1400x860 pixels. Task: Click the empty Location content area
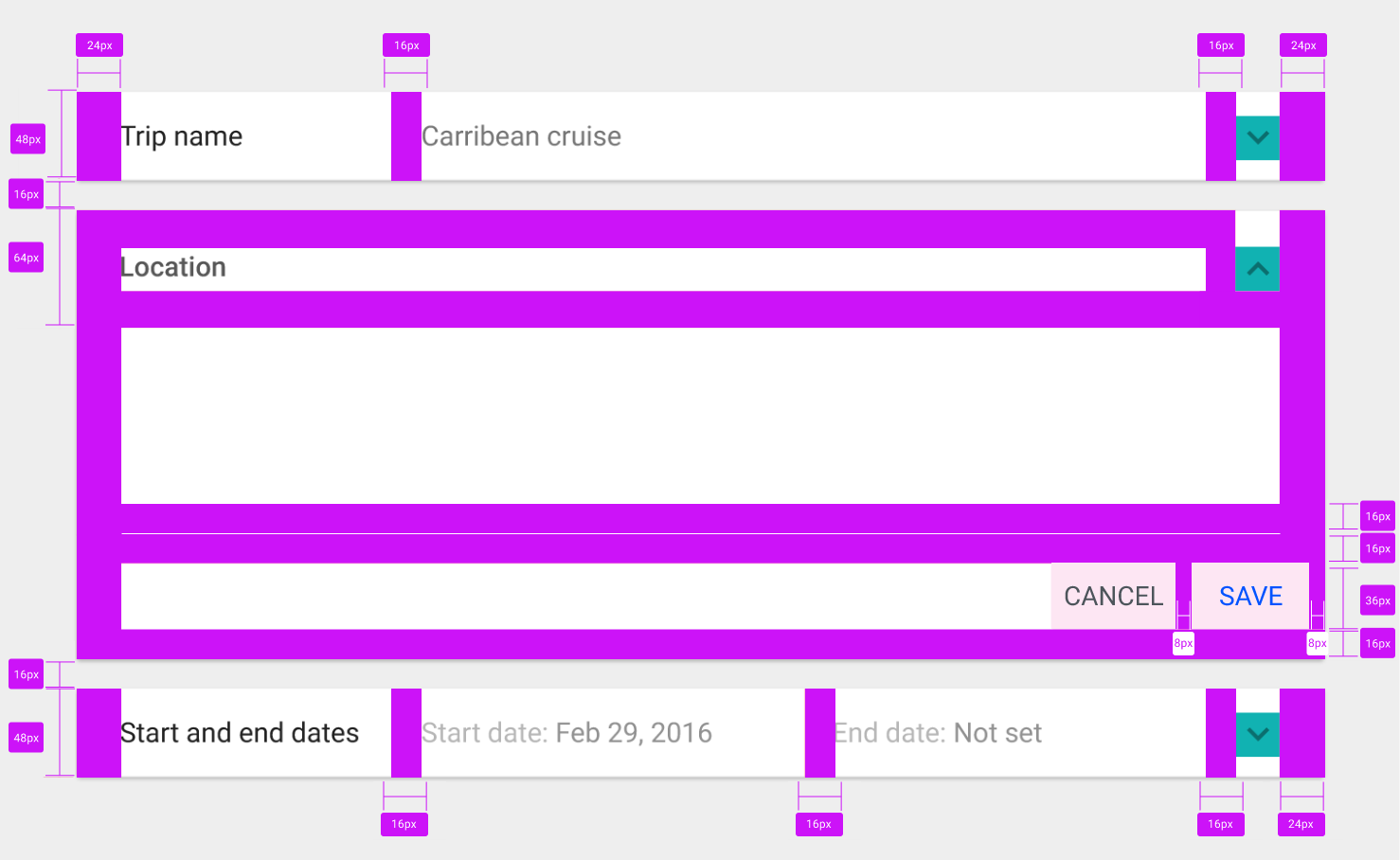coord(700,416)
